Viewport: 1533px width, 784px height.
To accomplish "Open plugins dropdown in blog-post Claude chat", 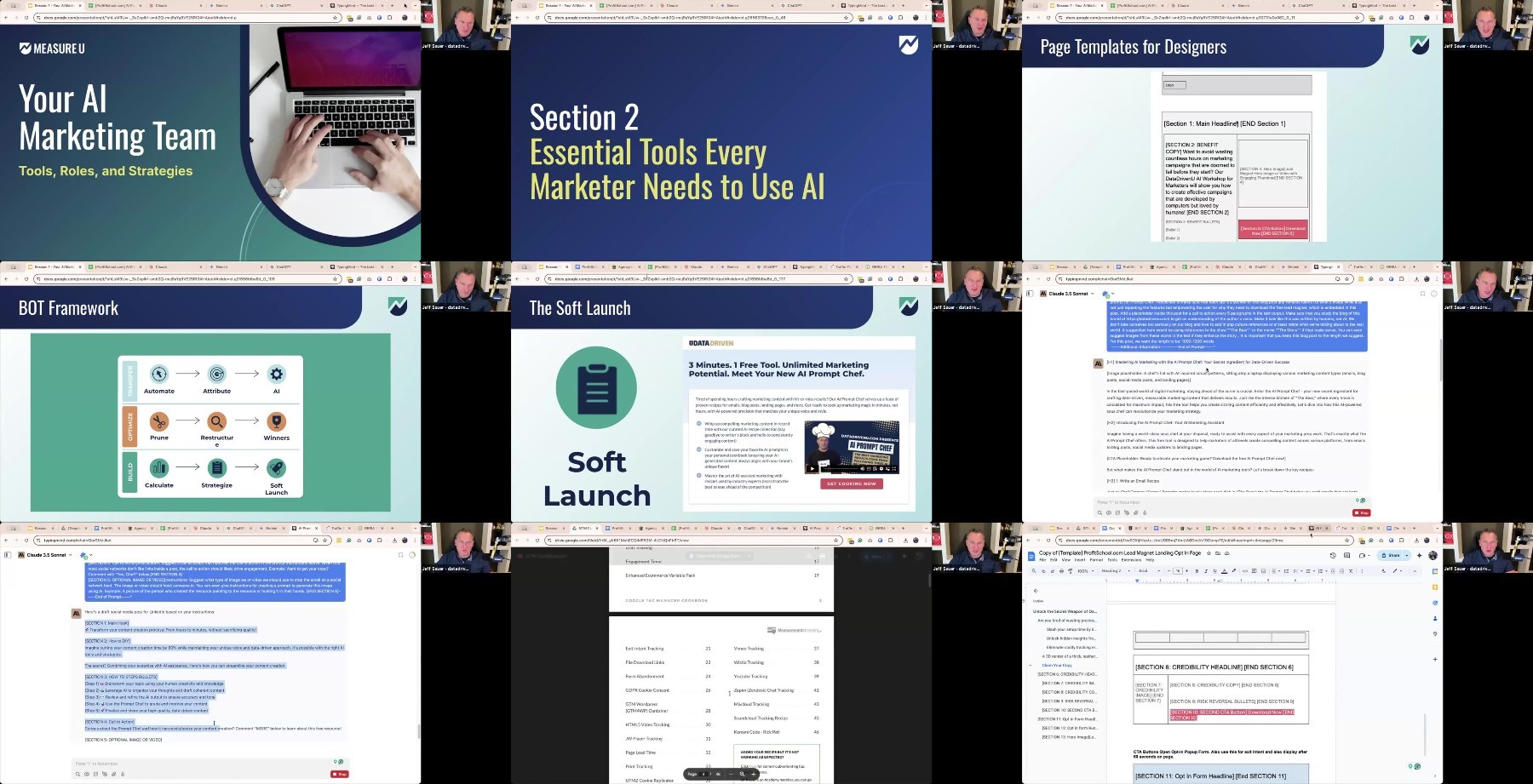I will (x=1107, y=294).
